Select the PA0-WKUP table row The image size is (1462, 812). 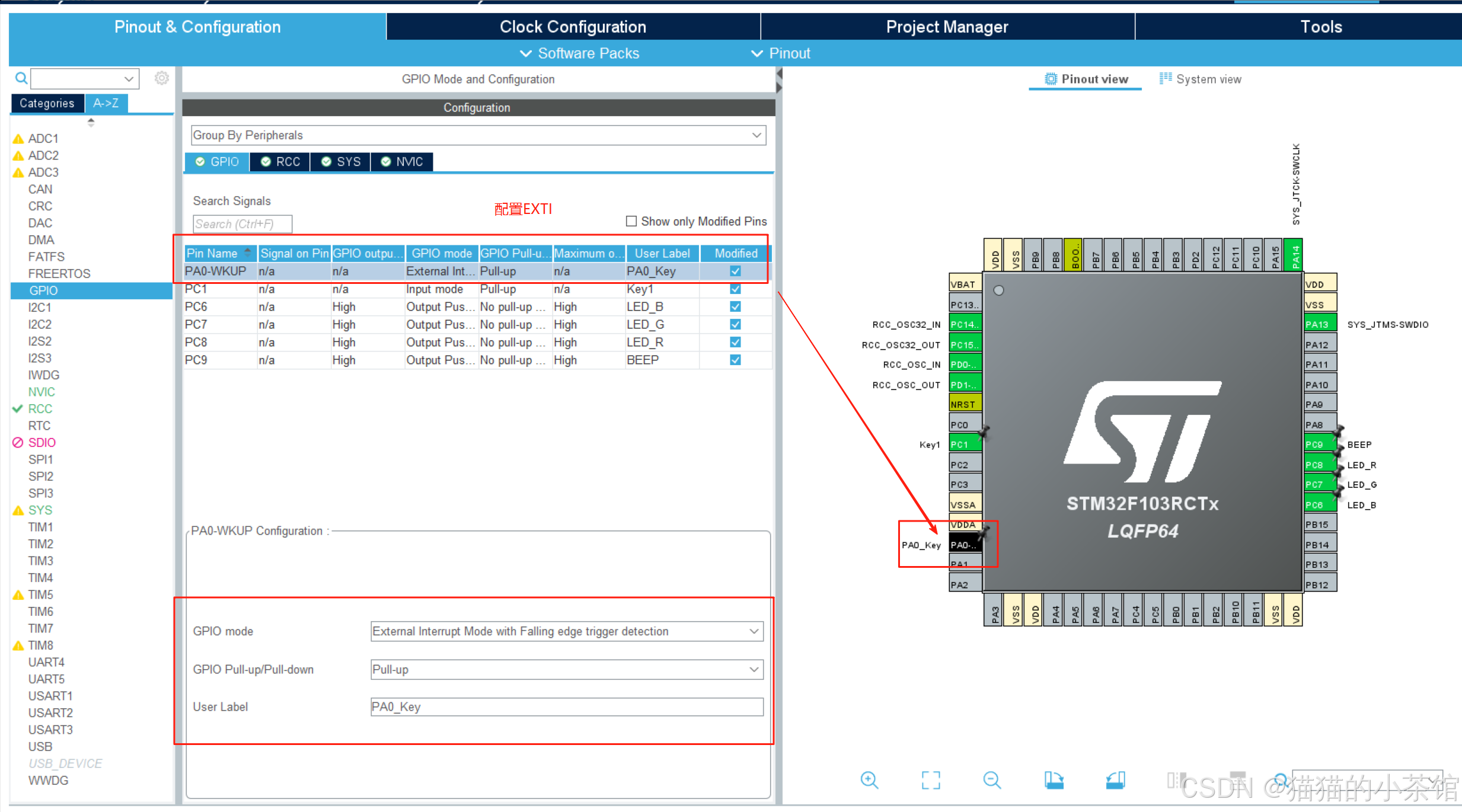pos(478,271)
